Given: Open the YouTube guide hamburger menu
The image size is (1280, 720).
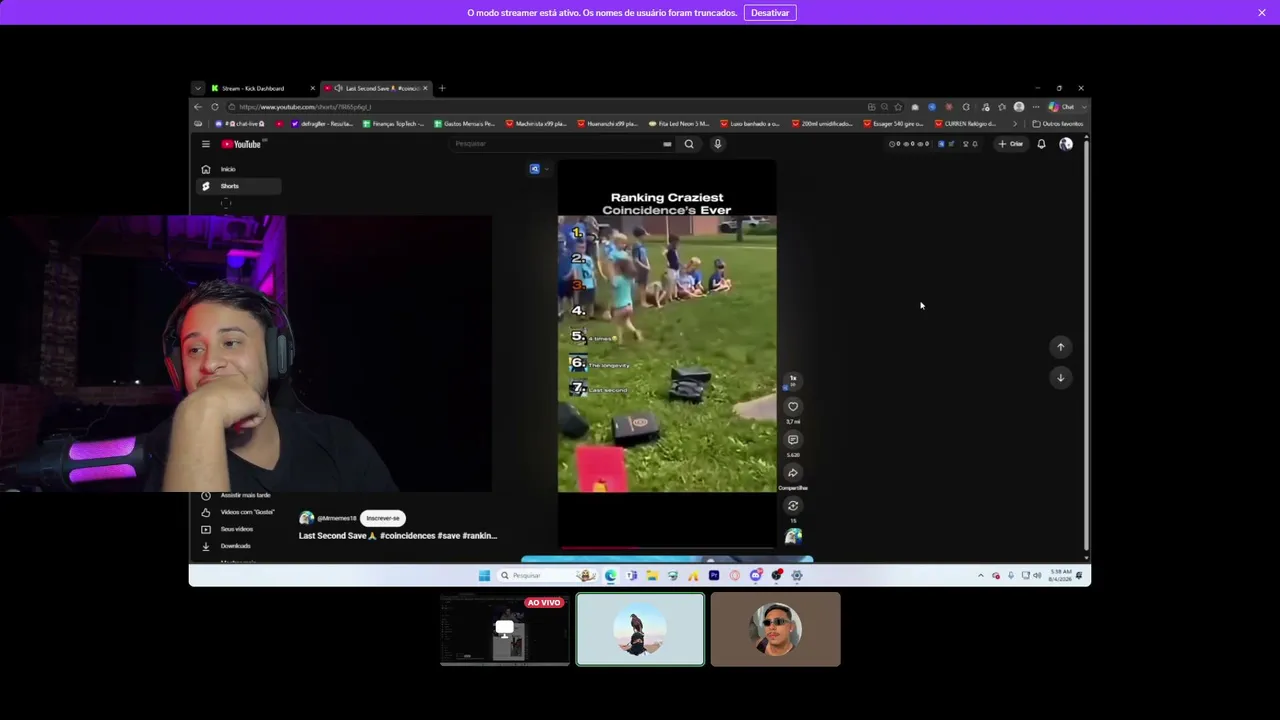Looking at the screenshot, I should [x=206, y=144].
